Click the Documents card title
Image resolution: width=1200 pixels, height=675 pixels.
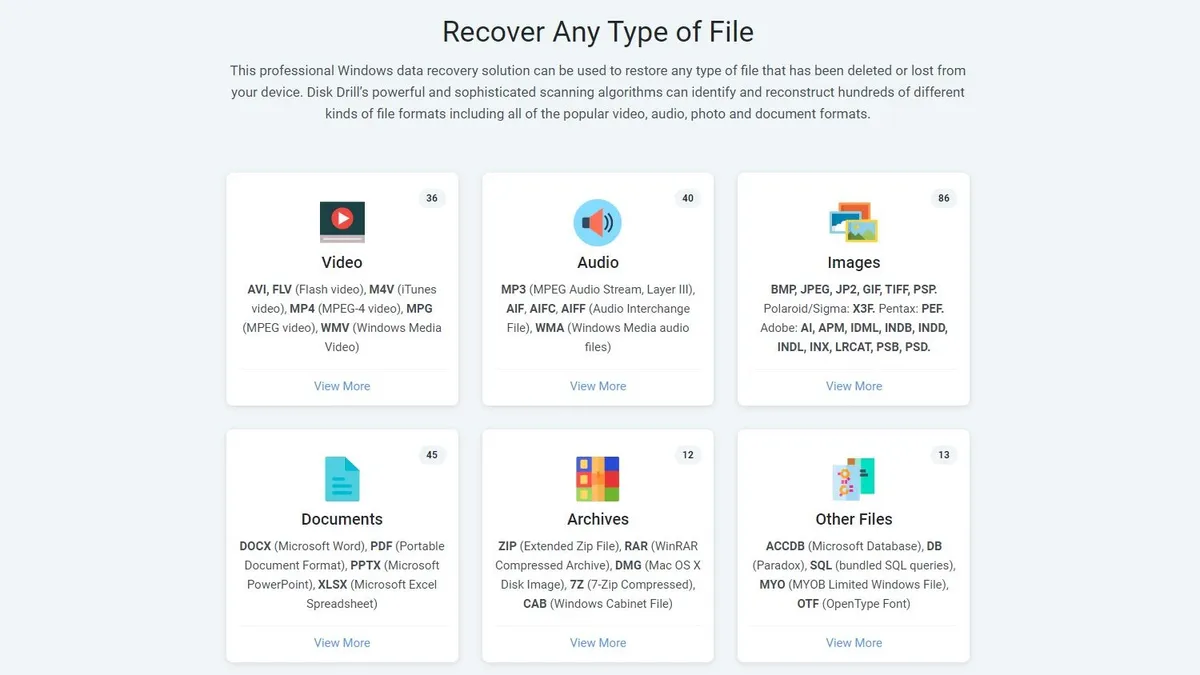pyautogui.click(x=342, y=519)
